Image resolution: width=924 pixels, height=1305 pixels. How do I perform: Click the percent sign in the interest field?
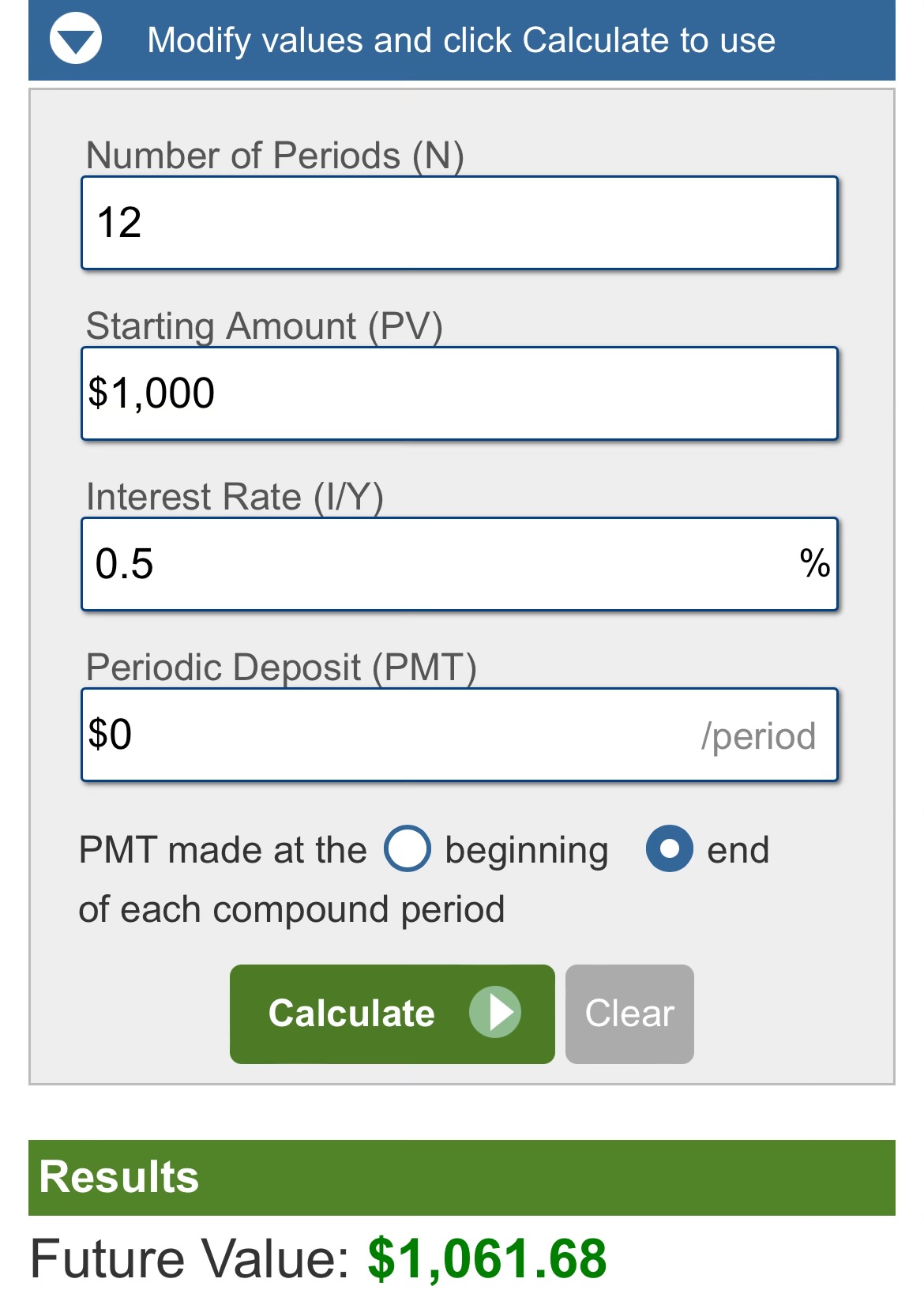(814, 564)
